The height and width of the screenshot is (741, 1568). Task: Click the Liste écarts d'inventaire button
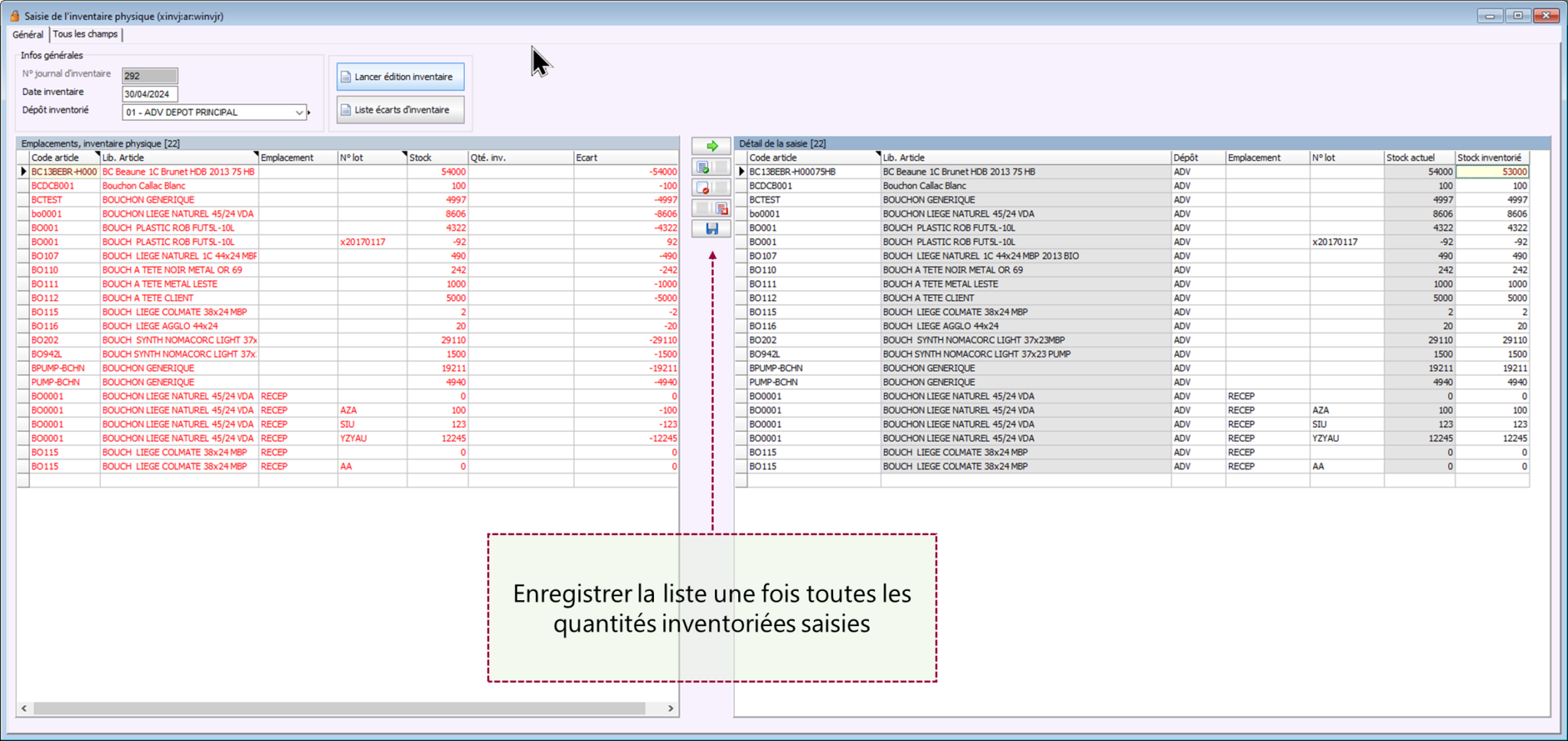coord(400,110)
